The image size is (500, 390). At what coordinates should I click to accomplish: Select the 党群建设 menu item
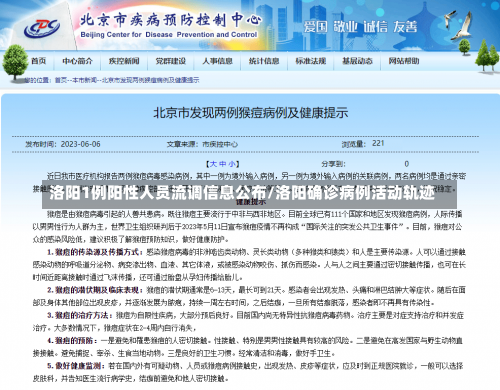pyautogui.click(x=171, y=61)
